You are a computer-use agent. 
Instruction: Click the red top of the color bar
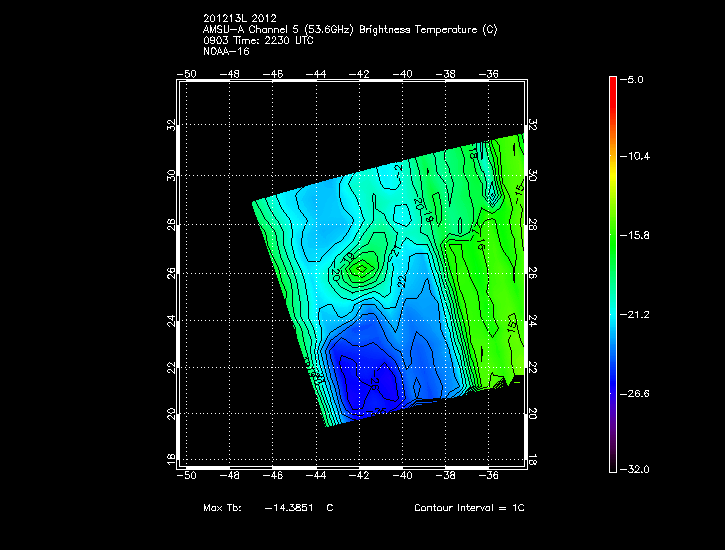click(x=613, y=85)
